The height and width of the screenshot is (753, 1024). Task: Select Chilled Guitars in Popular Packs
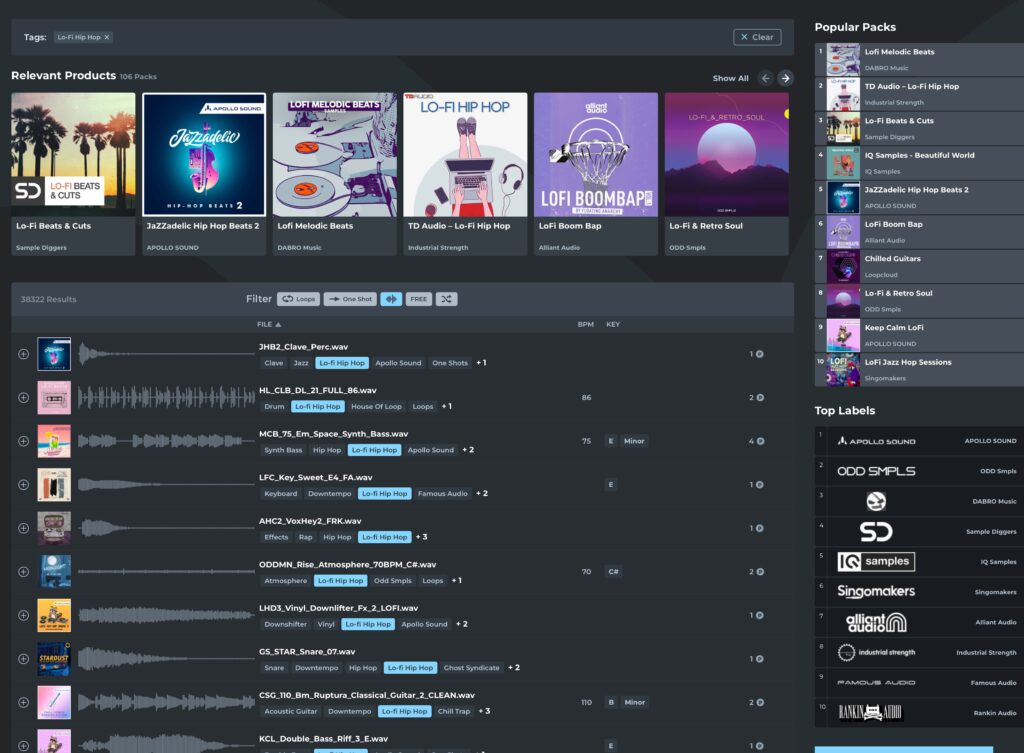click(x=892, y=259)
